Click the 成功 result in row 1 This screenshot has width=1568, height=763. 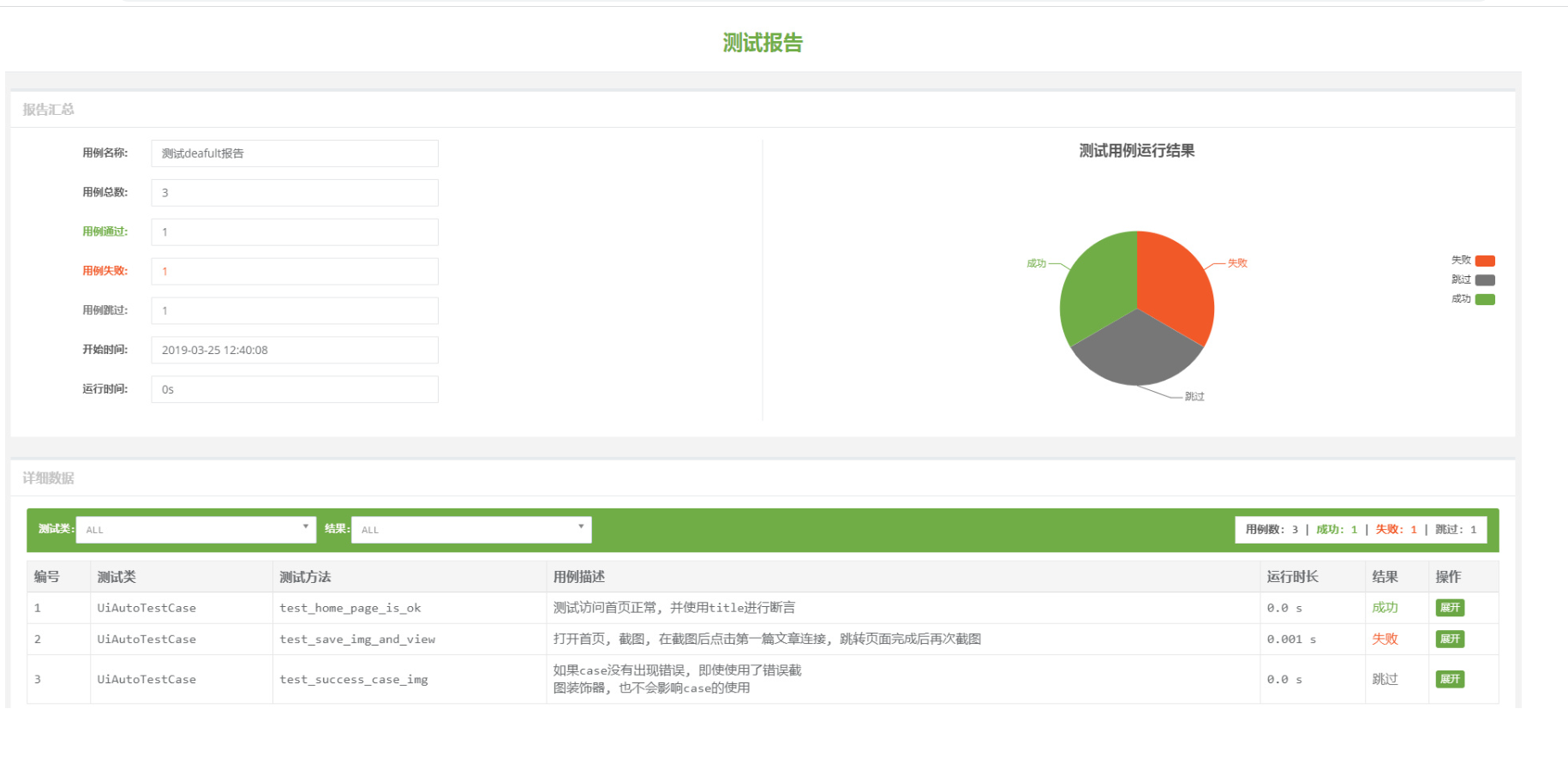point(1385,608)
